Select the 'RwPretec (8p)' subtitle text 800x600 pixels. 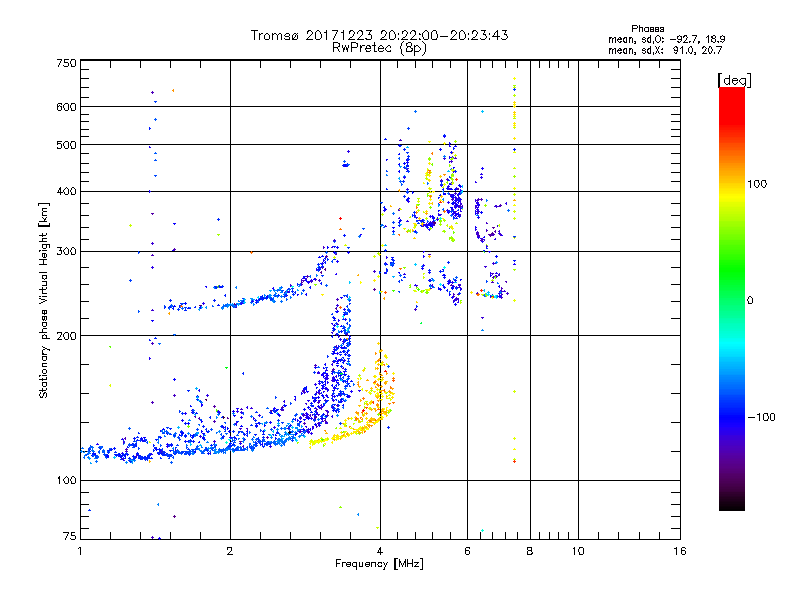[379, 48]
